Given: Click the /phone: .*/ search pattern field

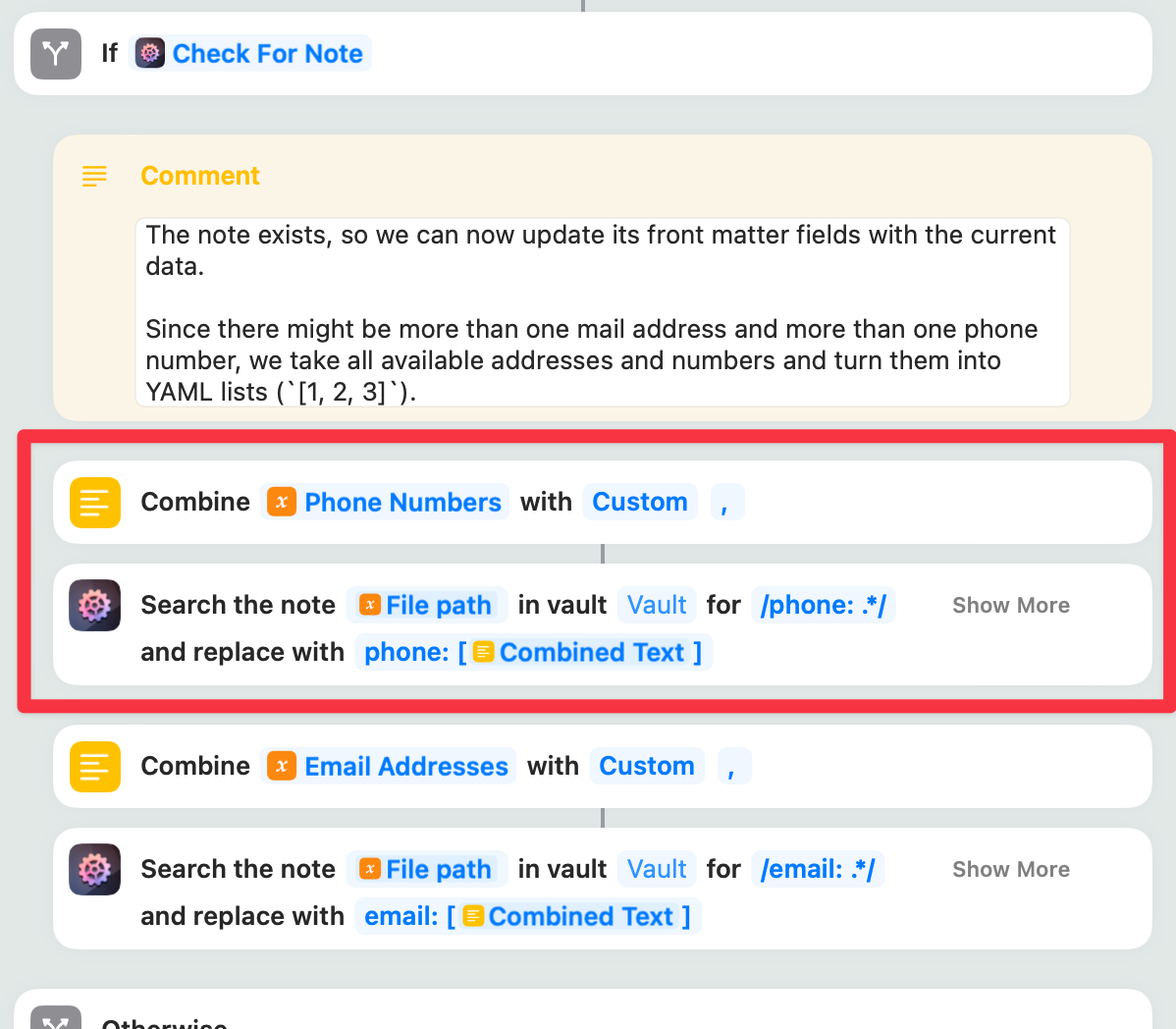Looking at the screenshot, I should coord(823,606).
